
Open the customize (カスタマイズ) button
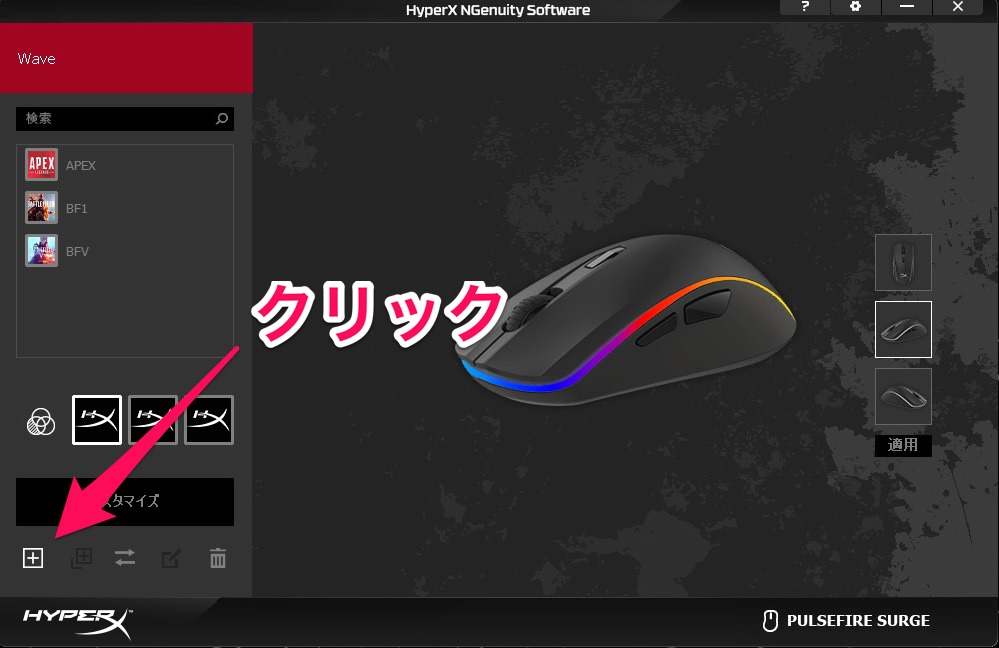pos(125,502)
